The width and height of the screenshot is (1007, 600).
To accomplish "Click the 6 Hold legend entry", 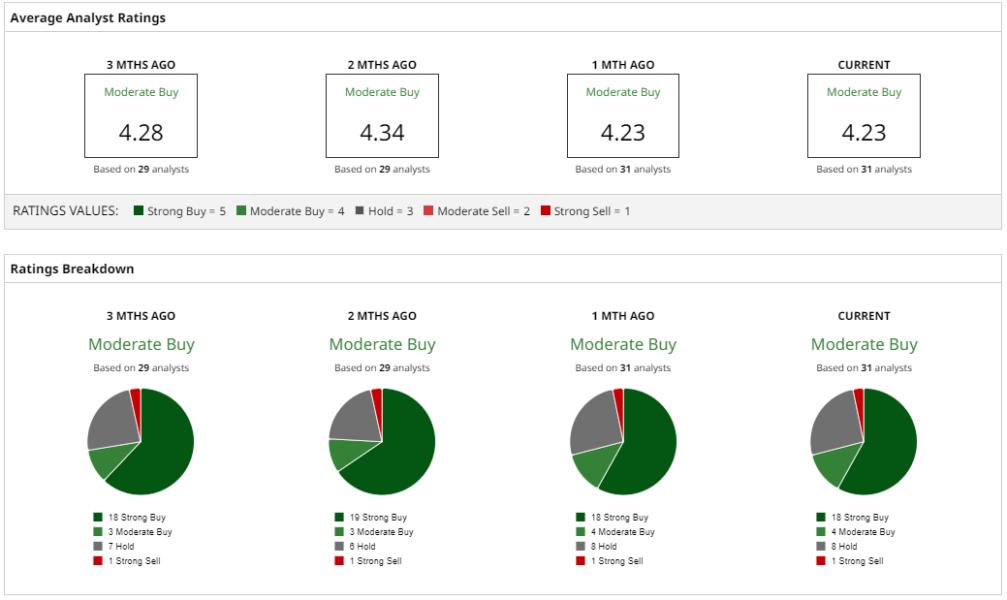I will pyautogui.click(x=355, y=547).
